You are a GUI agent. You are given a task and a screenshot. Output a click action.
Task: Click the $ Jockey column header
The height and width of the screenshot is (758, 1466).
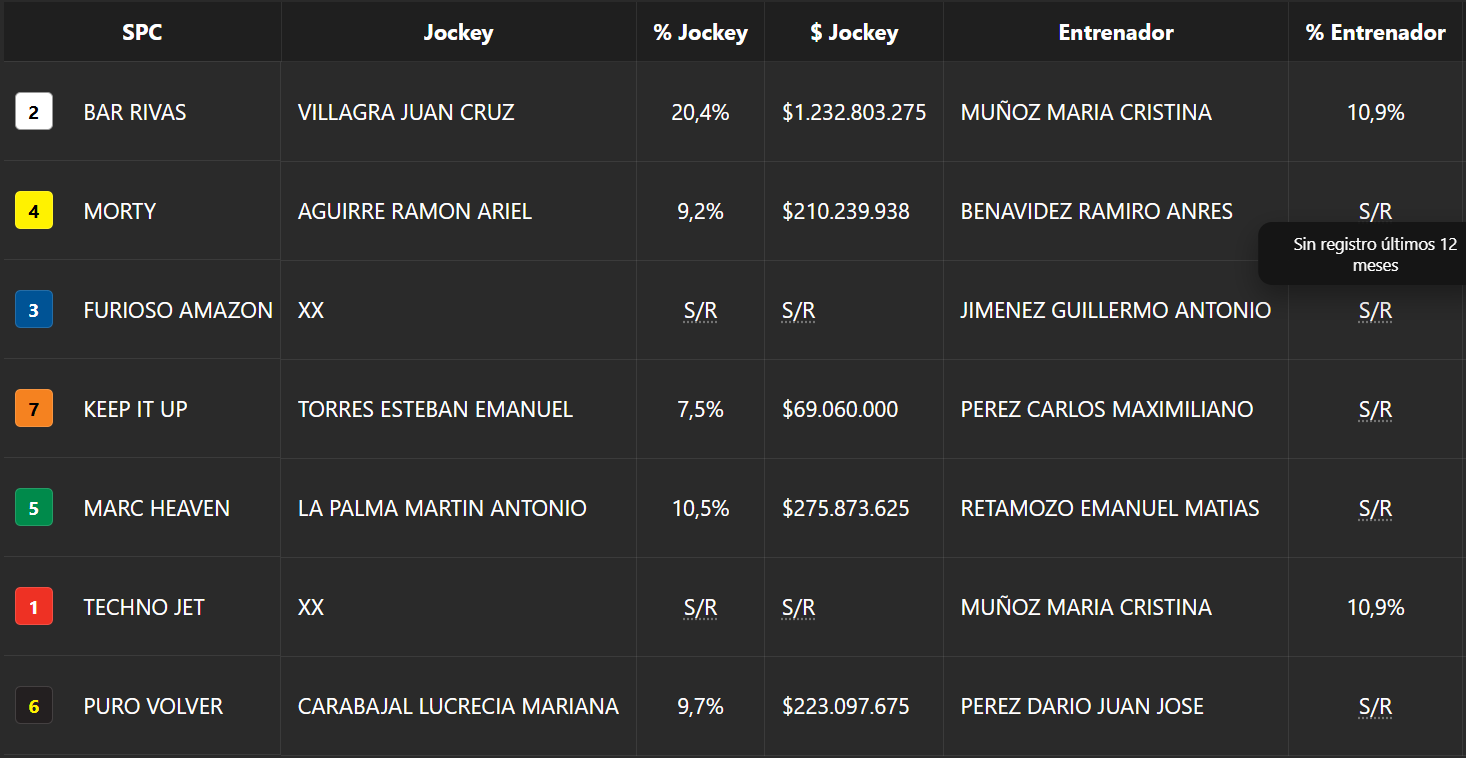pos(854,32)
